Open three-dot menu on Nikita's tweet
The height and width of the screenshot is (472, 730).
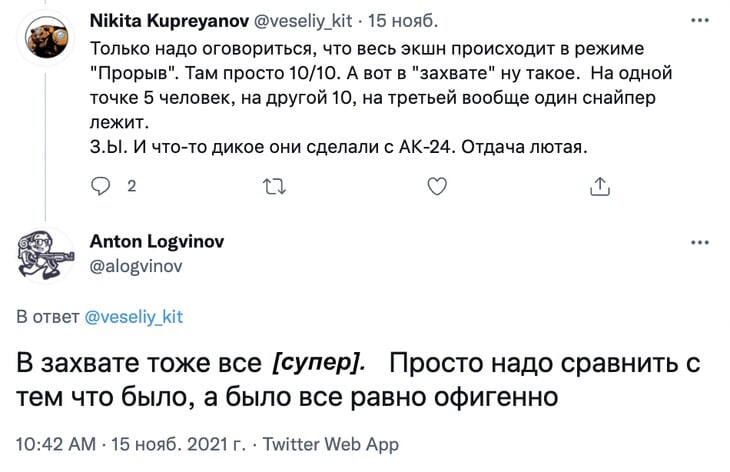pyautogui.click(x=700, y=20)
